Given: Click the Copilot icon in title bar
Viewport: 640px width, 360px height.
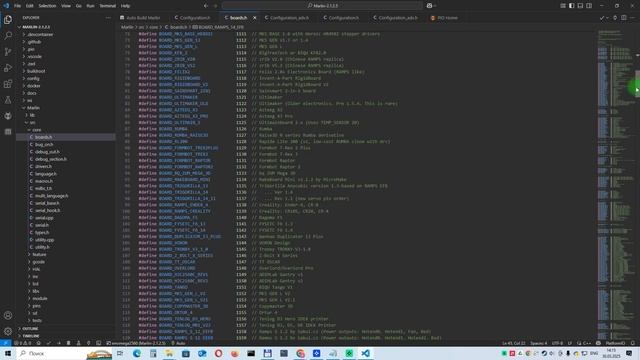Looking at the screenshot, I should click(x=429, y=6).
